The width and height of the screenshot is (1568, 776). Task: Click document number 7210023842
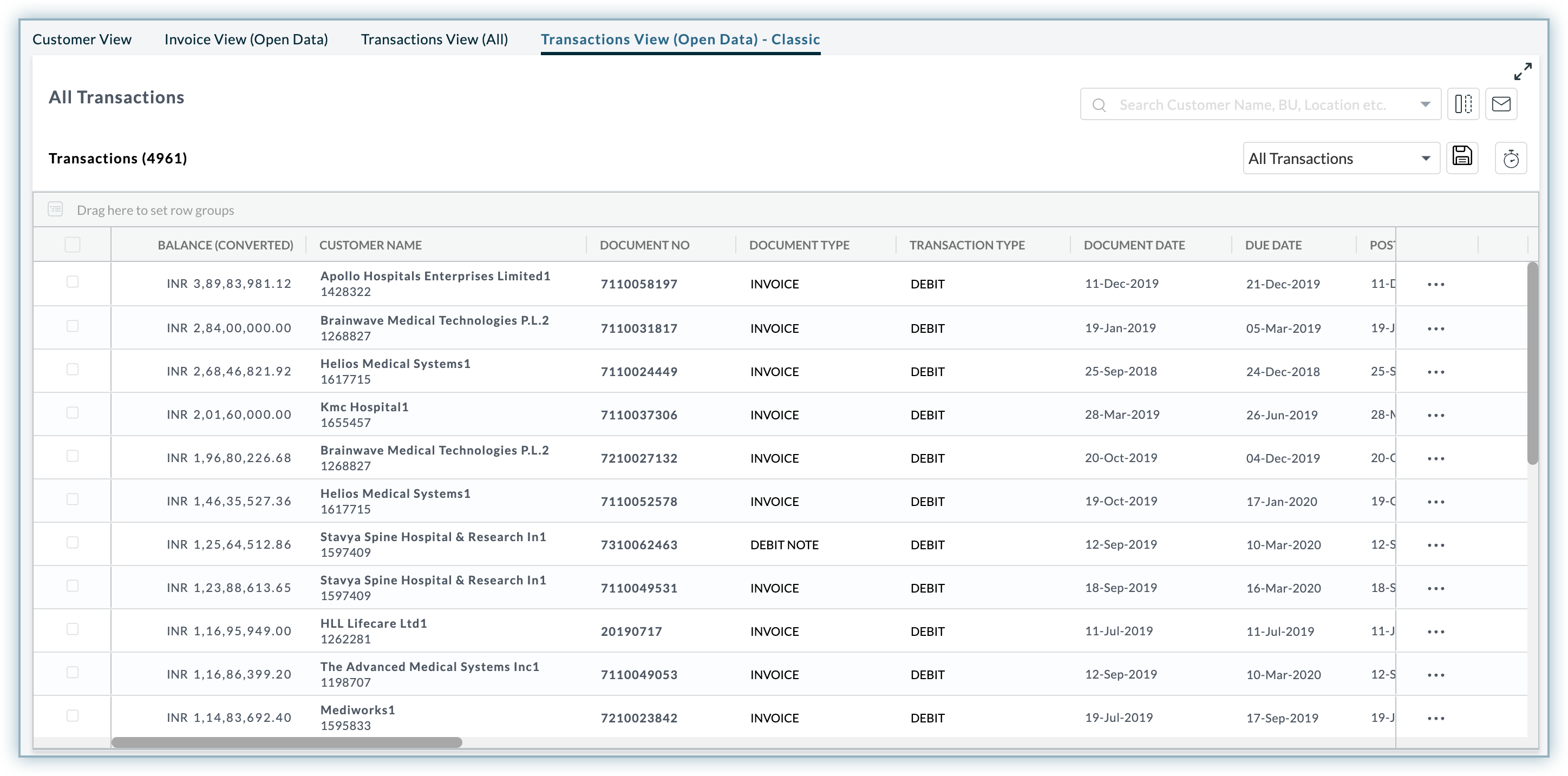(638, 718)
